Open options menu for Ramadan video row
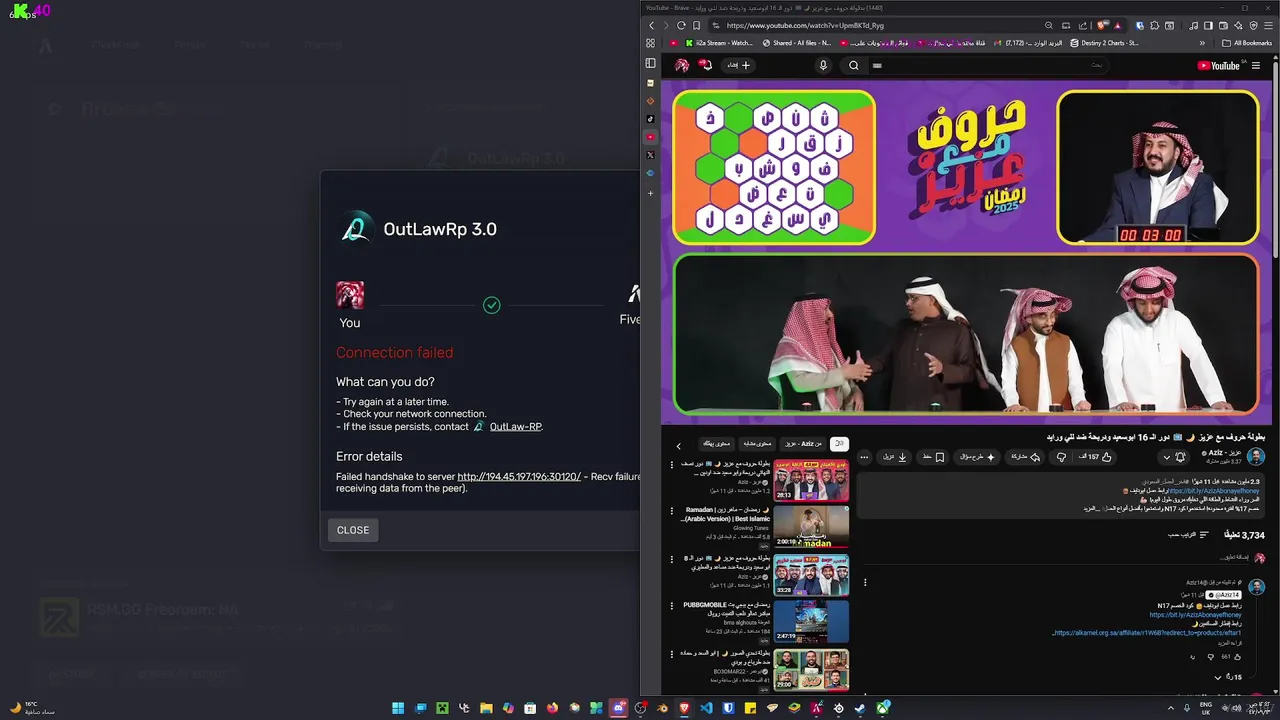This screenshot has width=1280, height=720. pos(673,511)
